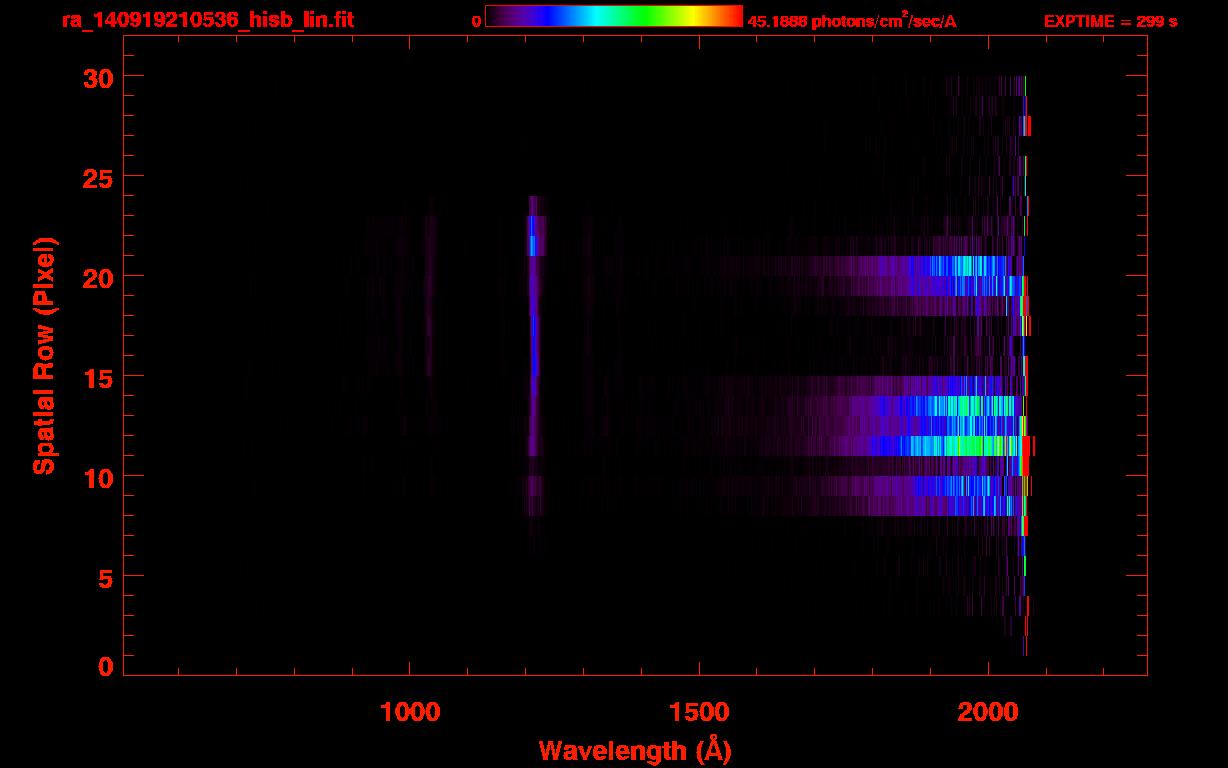Click the x-axis tick label 1500
This screenshot has height=768, width=1228.
(x=699, y=711)
